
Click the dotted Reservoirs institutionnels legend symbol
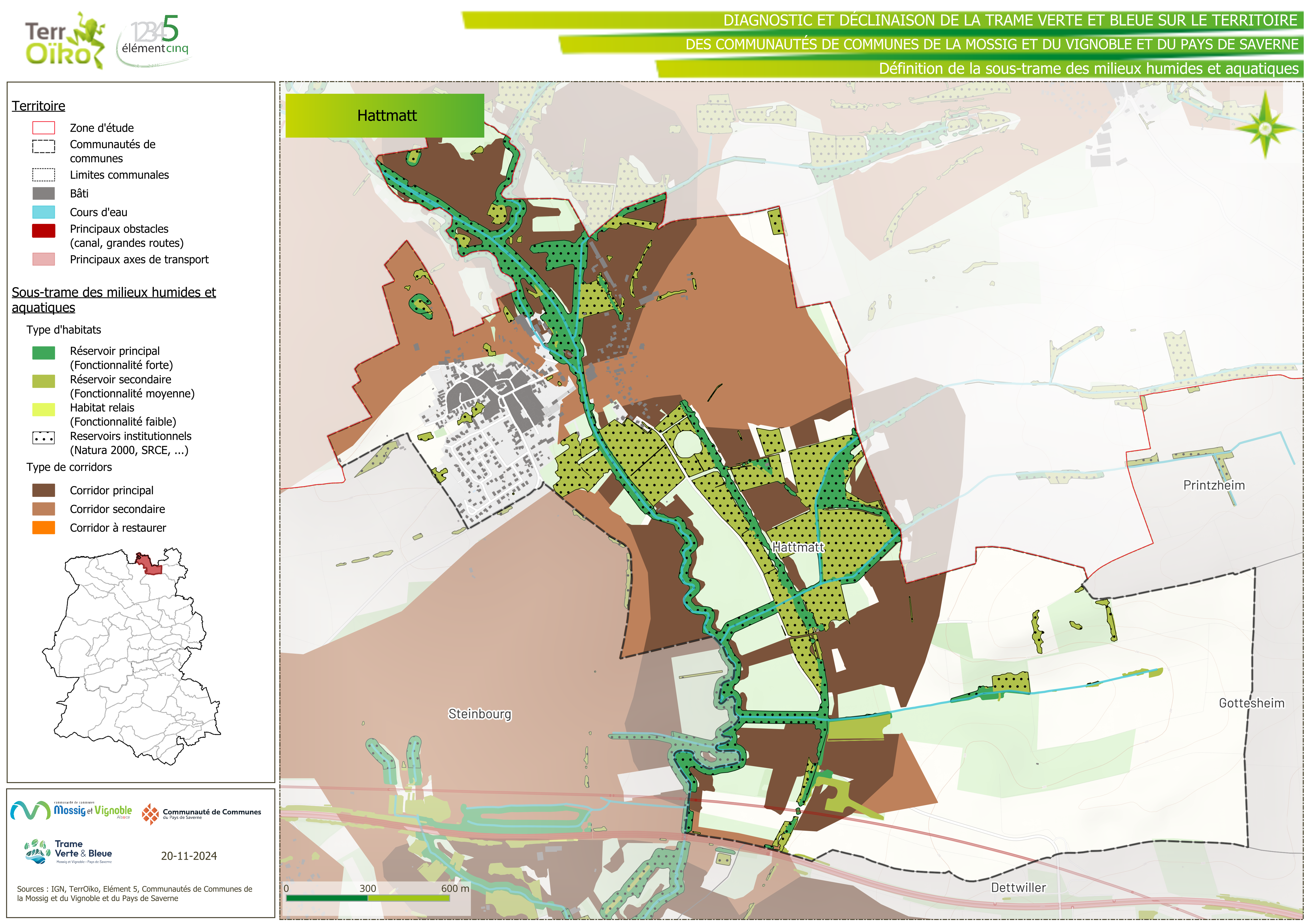point(44,438)
